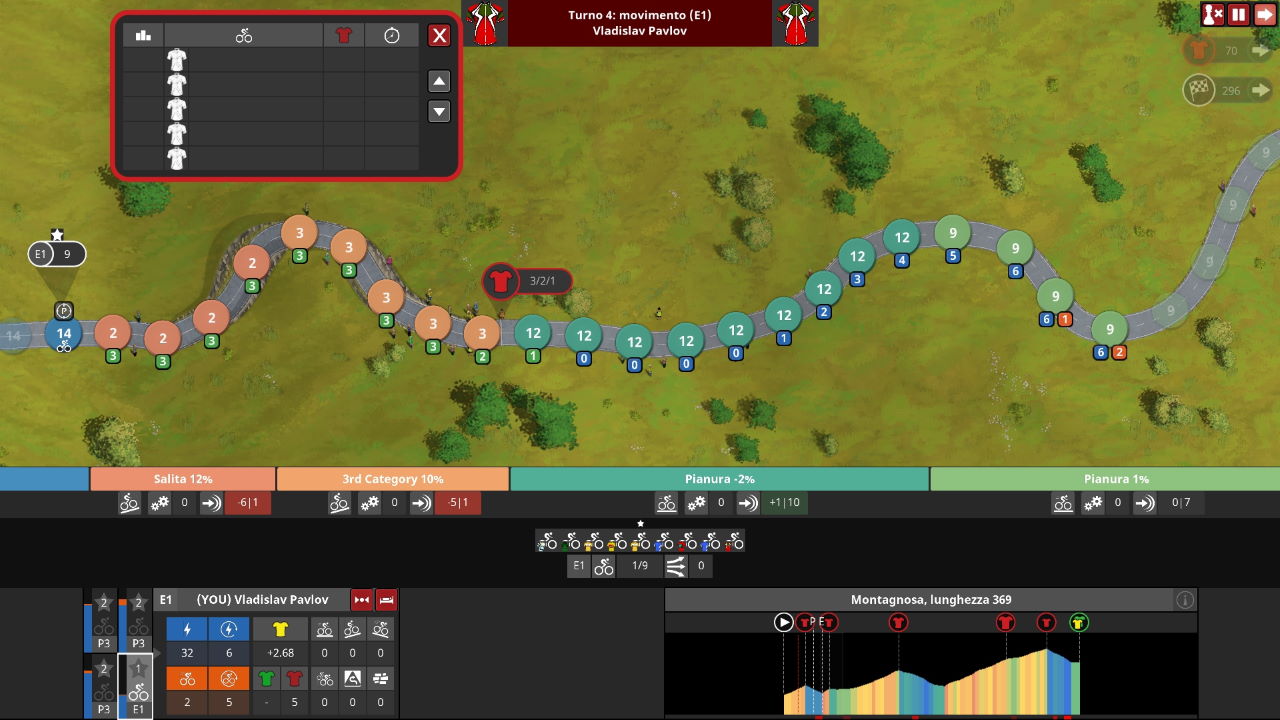Click the 3rd Category 10% terrain segment

[x=392, y=479]
